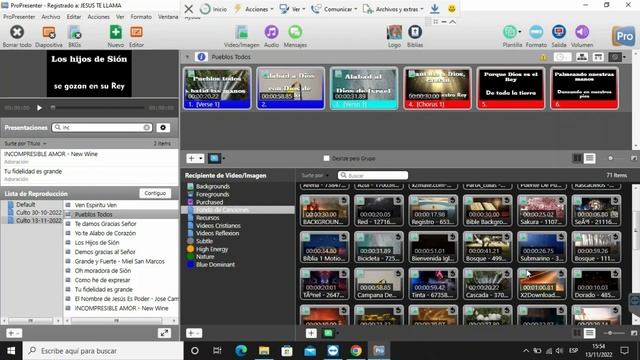
Task: Adjust Volumen via toolbar icon
Action: point(582,32)
